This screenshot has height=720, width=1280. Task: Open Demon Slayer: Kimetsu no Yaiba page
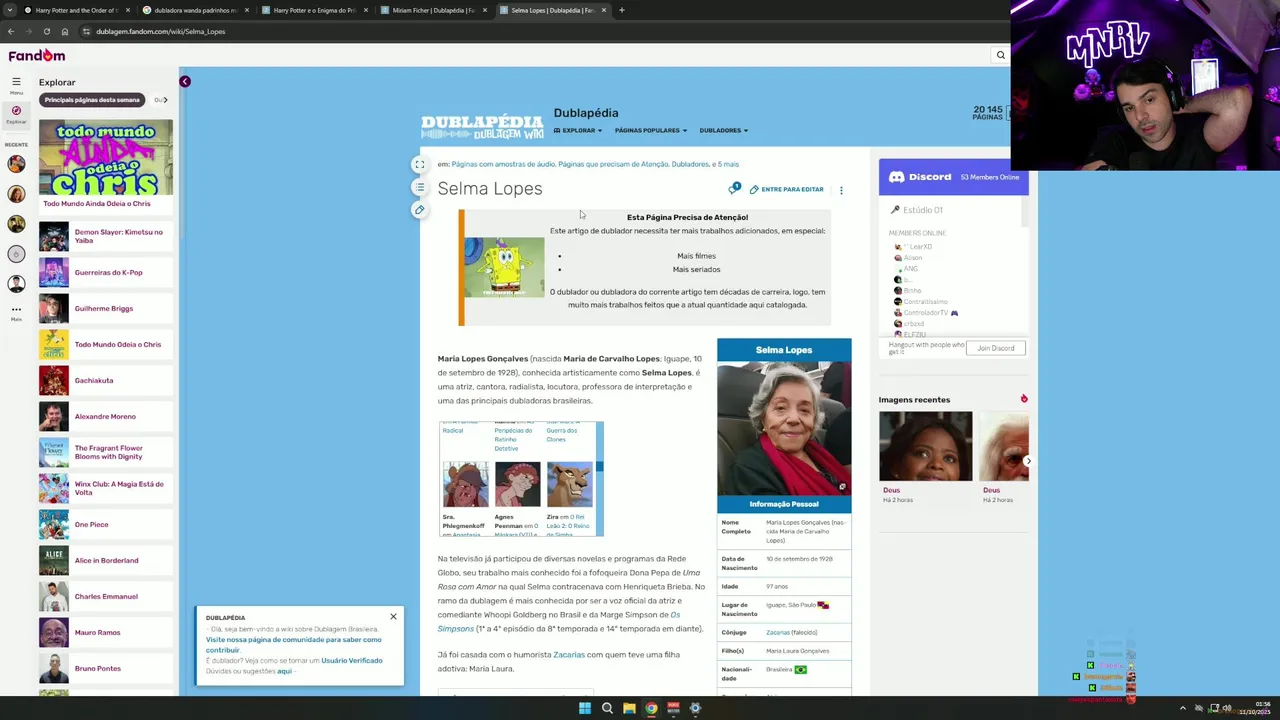(105, 236)
